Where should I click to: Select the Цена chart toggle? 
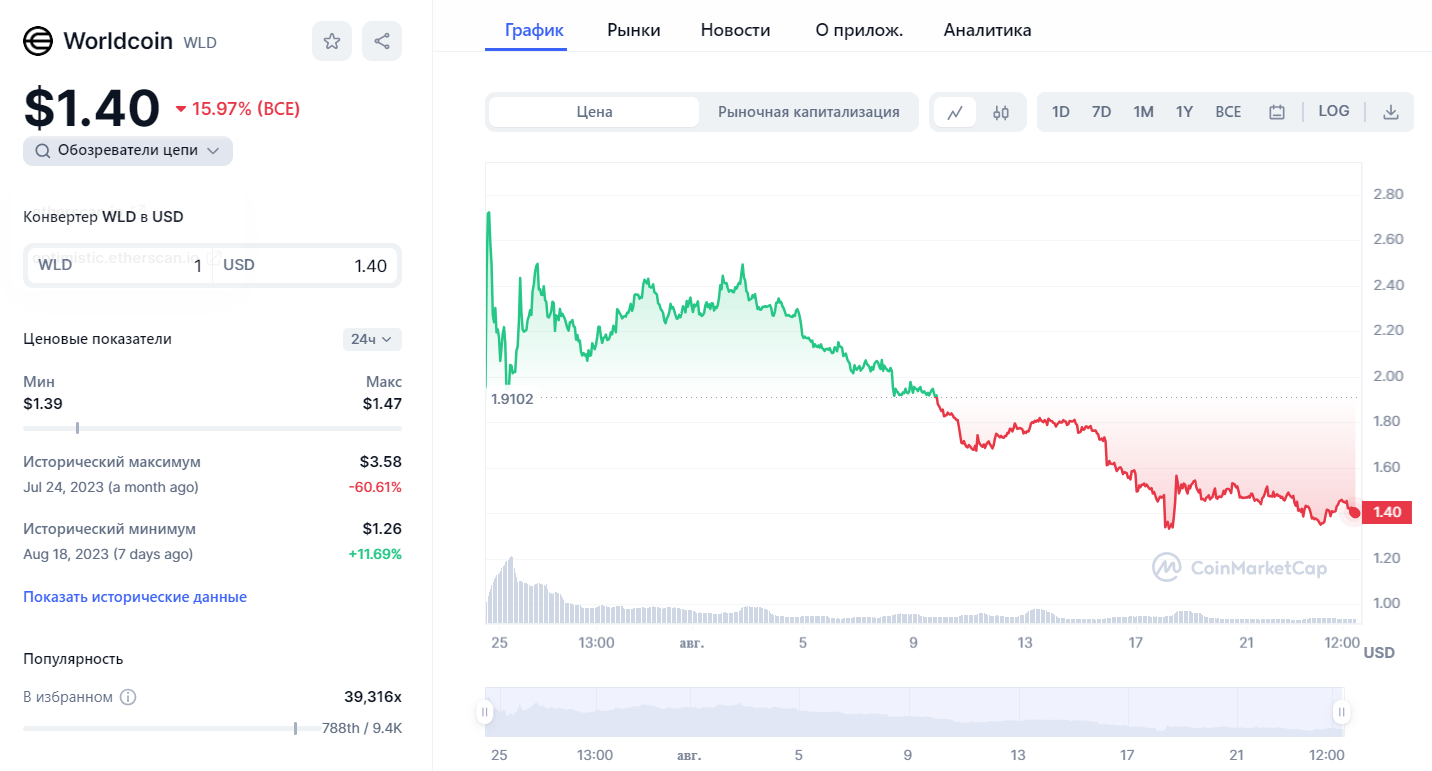coord(594,112)
